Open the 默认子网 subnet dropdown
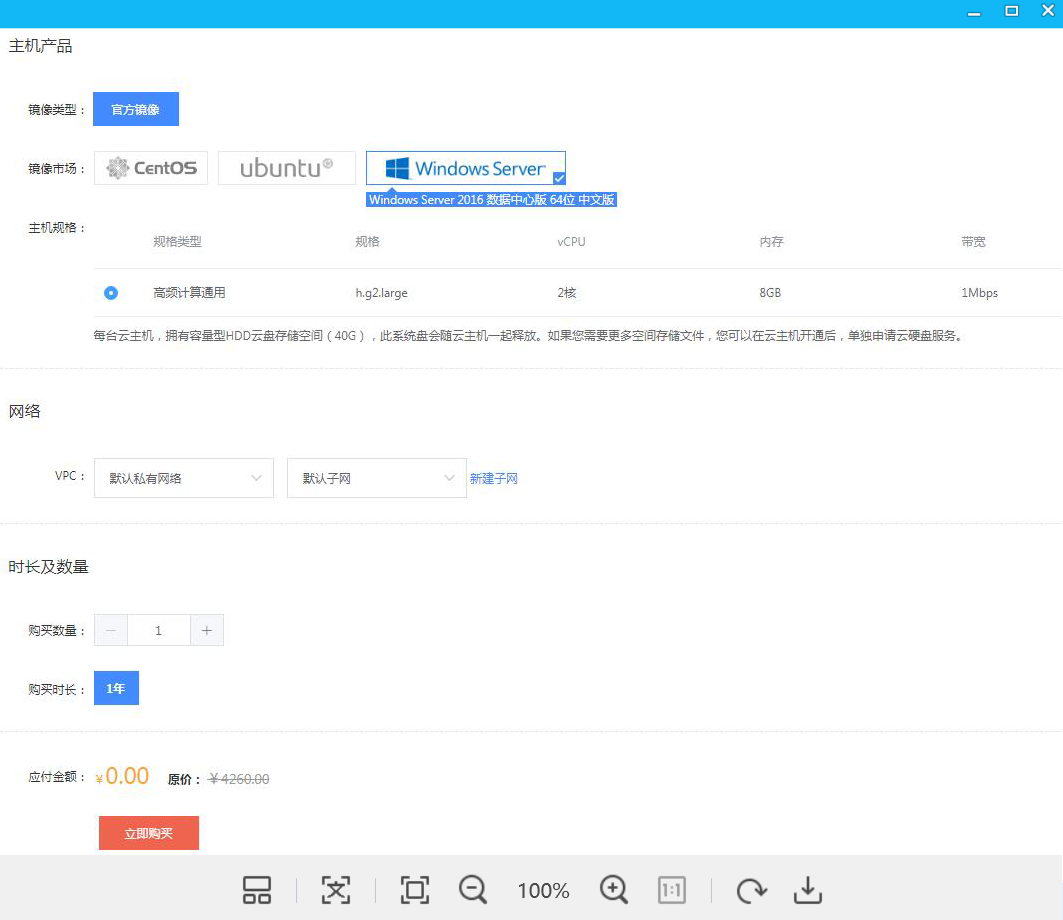 click(376, 478)
